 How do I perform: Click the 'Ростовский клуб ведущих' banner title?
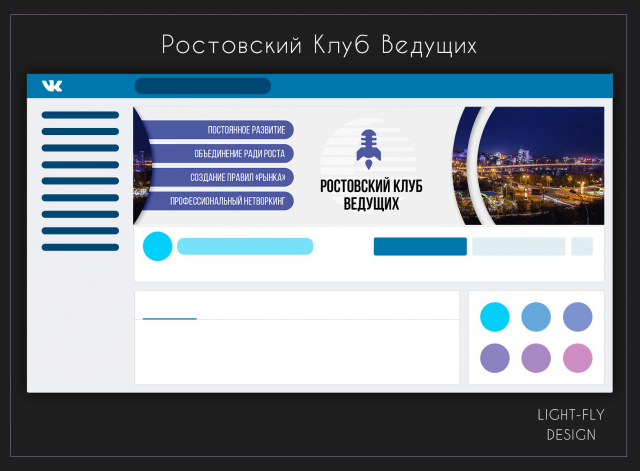[x=371, y=195]
